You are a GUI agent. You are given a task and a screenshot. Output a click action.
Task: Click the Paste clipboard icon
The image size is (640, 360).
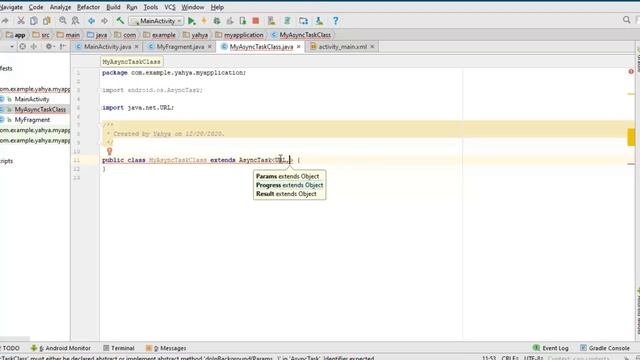(47, 21)
